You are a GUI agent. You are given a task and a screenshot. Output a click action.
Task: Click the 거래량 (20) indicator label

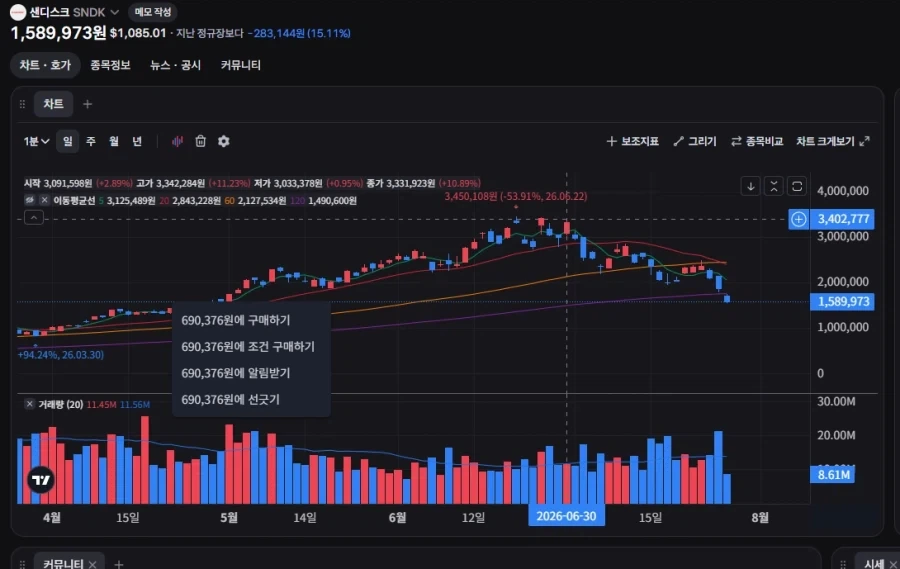[61, 404]
